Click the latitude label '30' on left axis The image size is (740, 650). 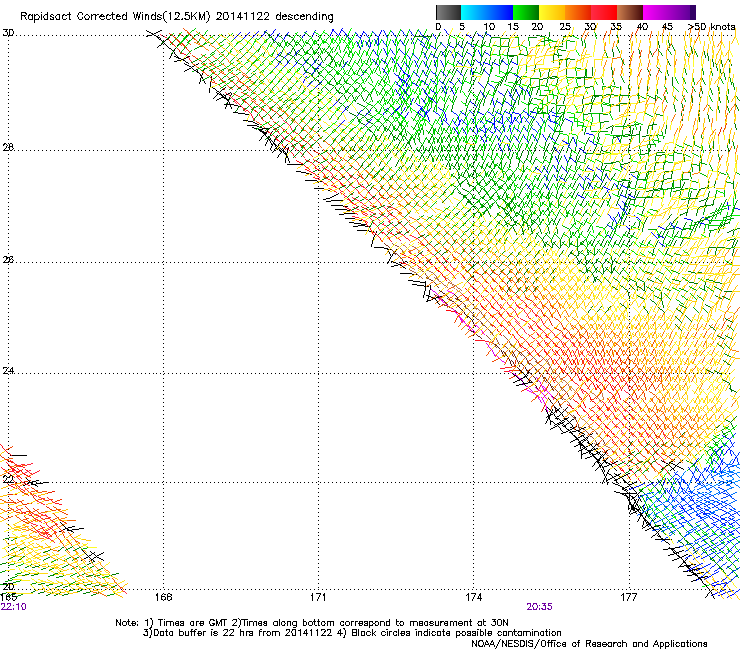click(x=8, y=33)
